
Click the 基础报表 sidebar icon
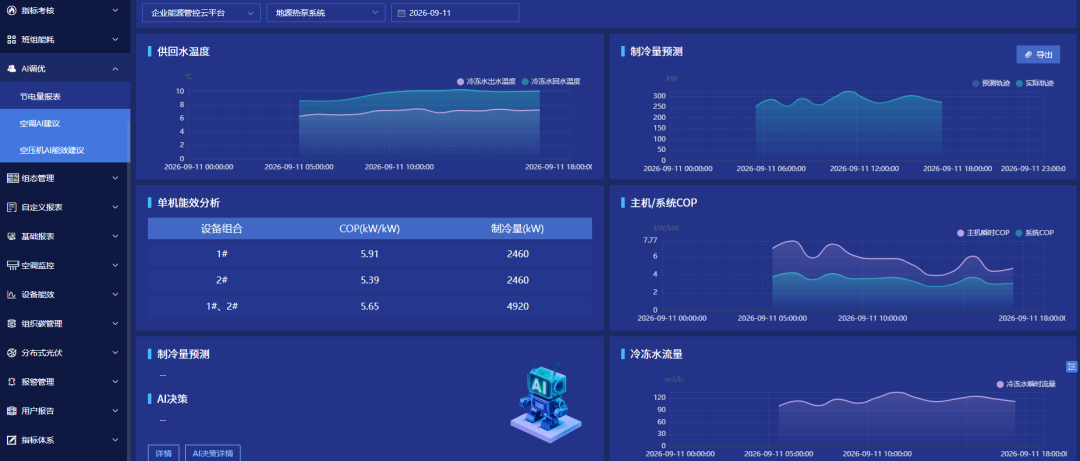(12, 236)
